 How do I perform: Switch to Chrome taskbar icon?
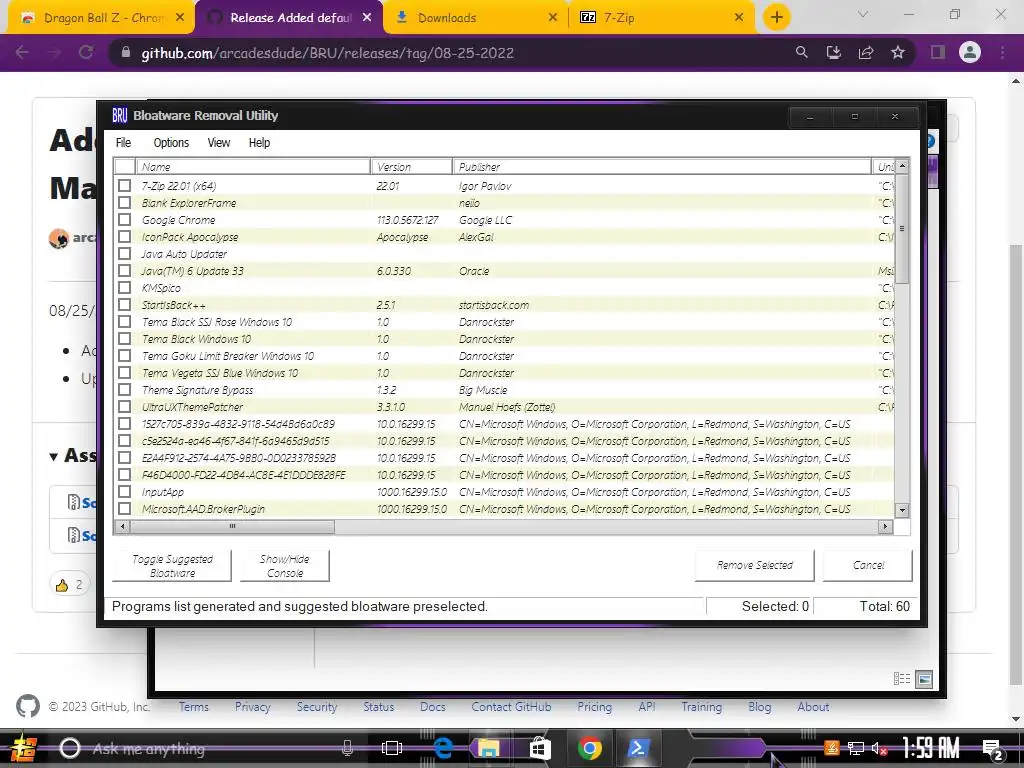tap(589, 748)
